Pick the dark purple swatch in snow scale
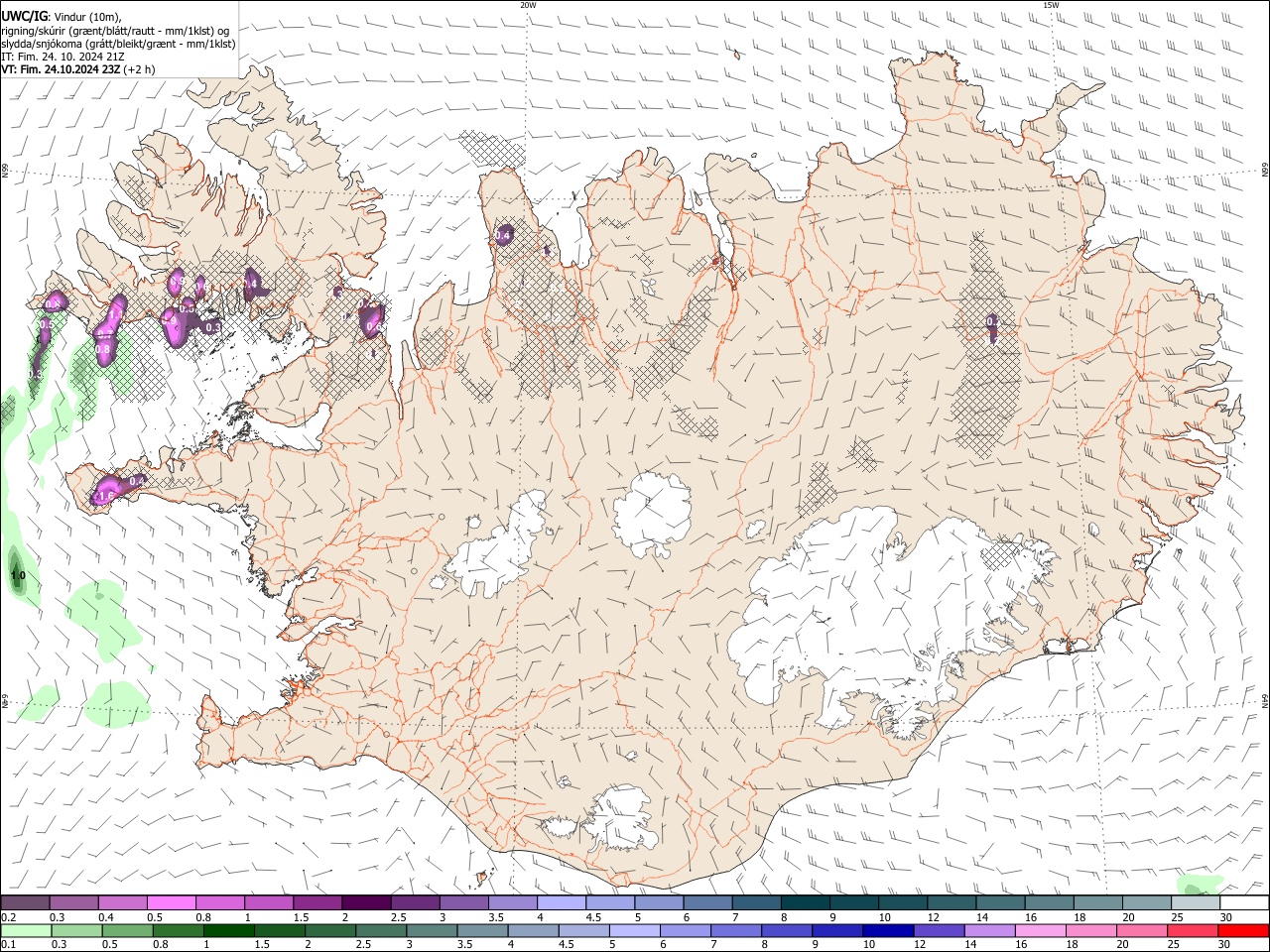Viewport: 1270px width, 952px height. click(366, 902)
